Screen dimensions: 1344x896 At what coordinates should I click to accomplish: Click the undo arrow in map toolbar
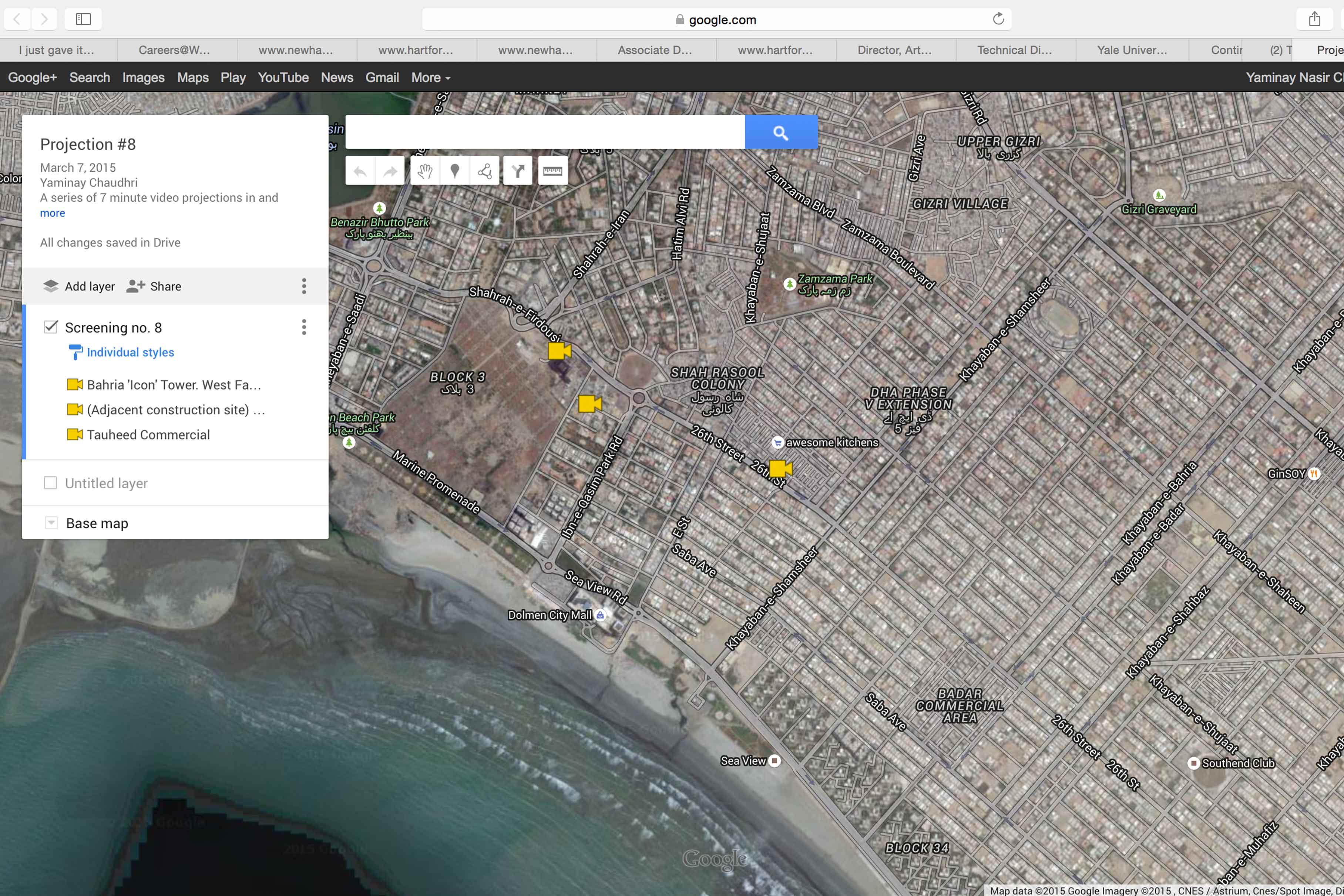pyautogui.click(x=360, y=171)
